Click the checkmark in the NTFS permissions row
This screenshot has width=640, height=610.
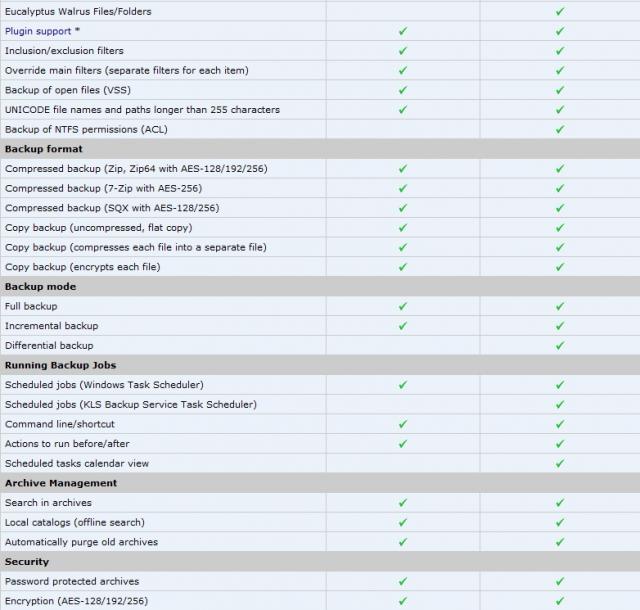[x=560, y=129]
